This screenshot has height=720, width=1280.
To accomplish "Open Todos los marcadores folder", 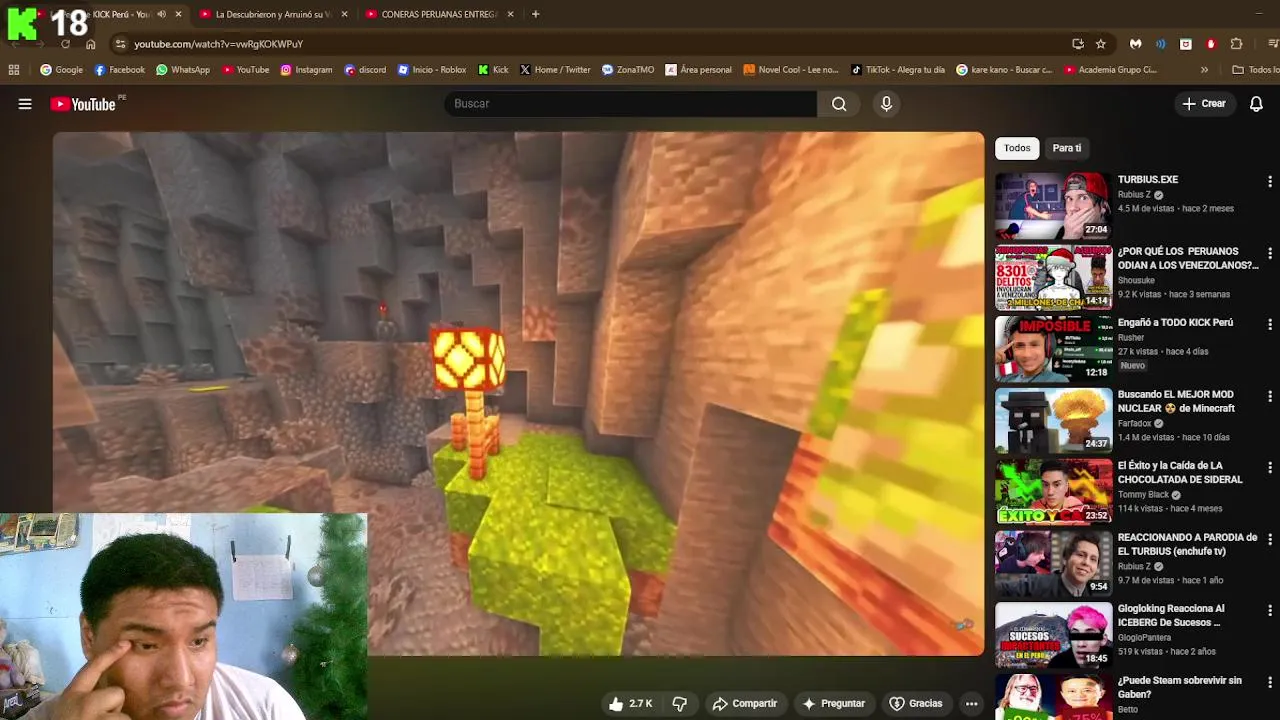I will tap(1256, 70).
